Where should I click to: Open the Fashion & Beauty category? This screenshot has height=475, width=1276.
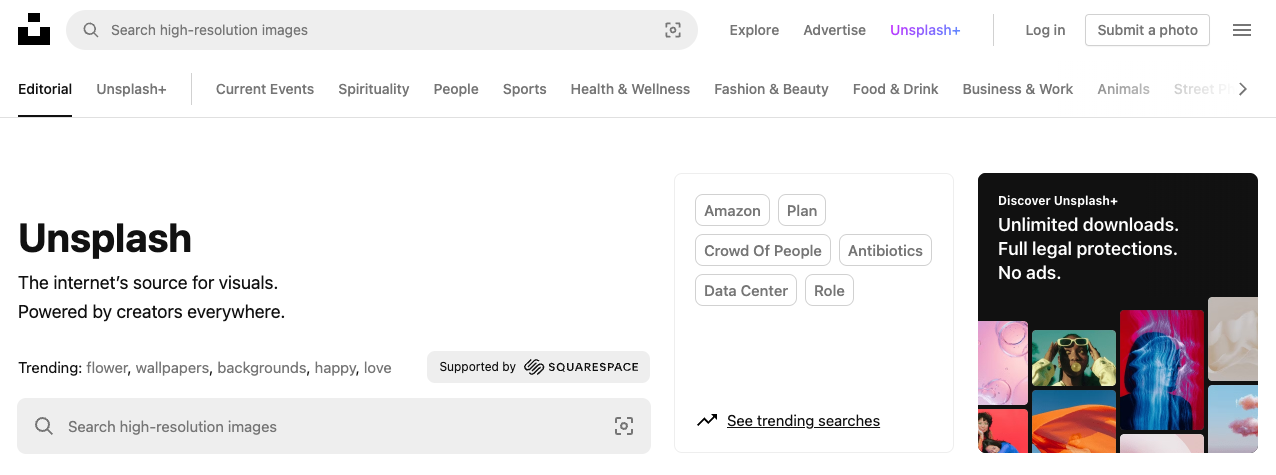point(771,89)
